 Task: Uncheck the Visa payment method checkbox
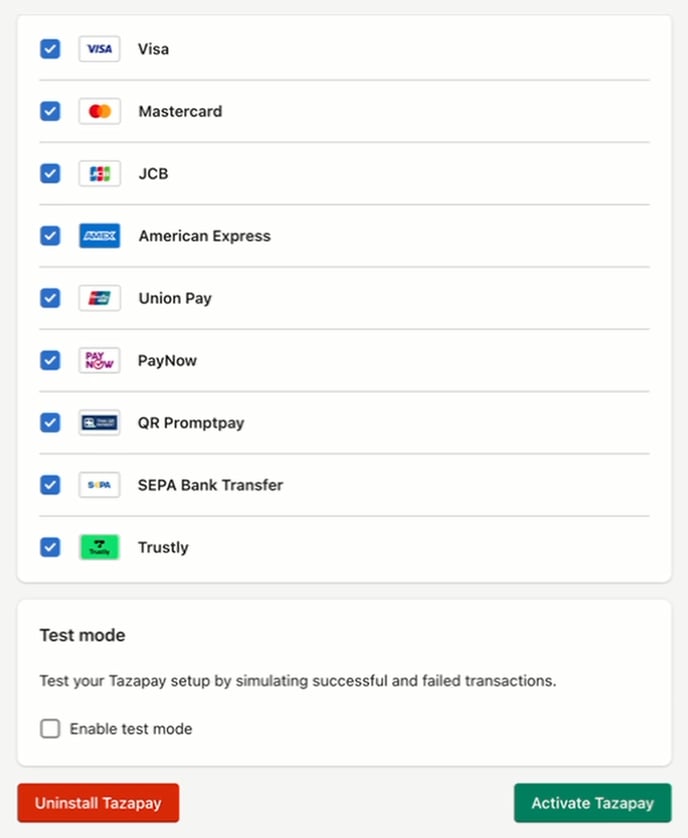[50, 49]
